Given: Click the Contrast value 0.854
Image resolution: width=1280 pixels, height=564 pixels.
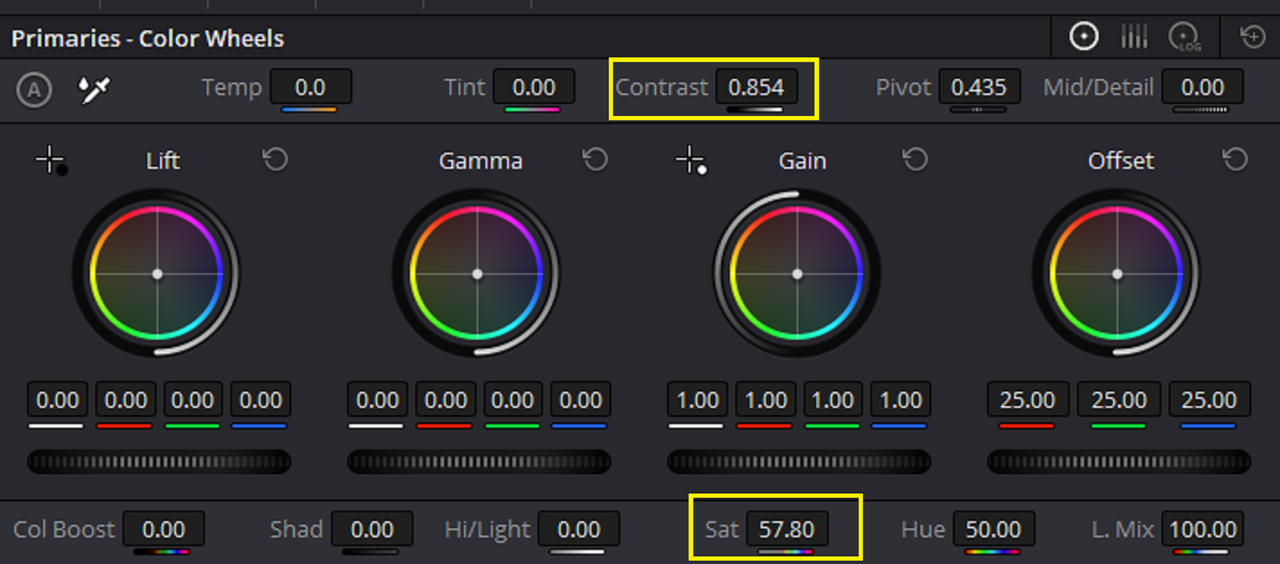Looking at the screenshot, I should [x=756, y=87].
